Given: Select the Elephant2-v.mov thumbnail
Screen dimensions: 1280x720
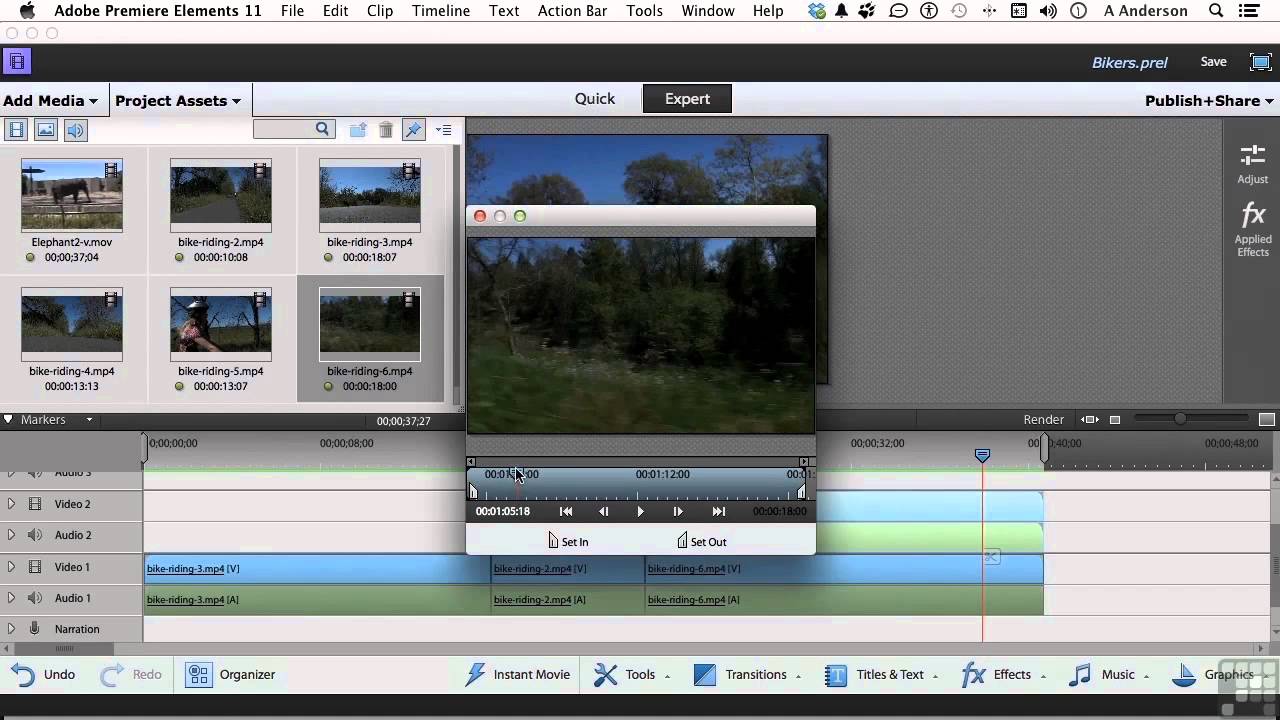Looking at the screenshot, I should tap(72, 195).
